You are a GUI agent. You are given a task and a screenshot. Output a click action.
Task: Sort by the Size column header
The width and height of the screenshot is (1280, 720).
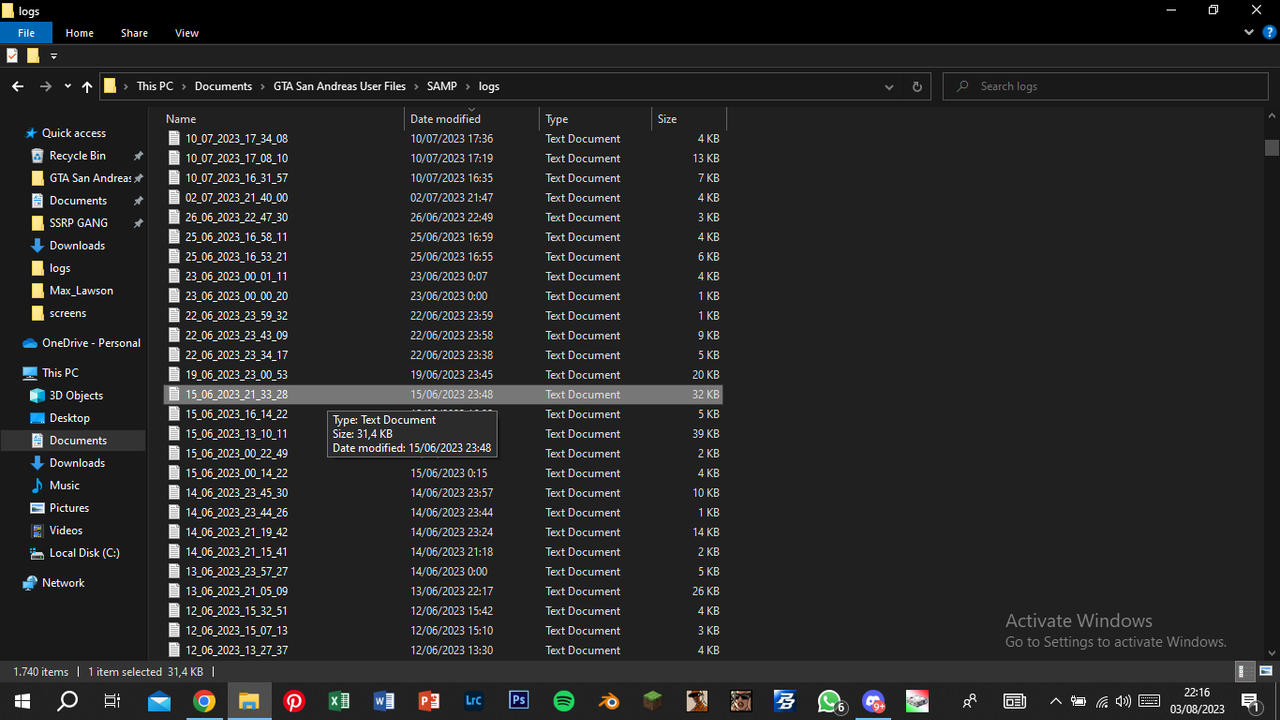click(689, 119)
